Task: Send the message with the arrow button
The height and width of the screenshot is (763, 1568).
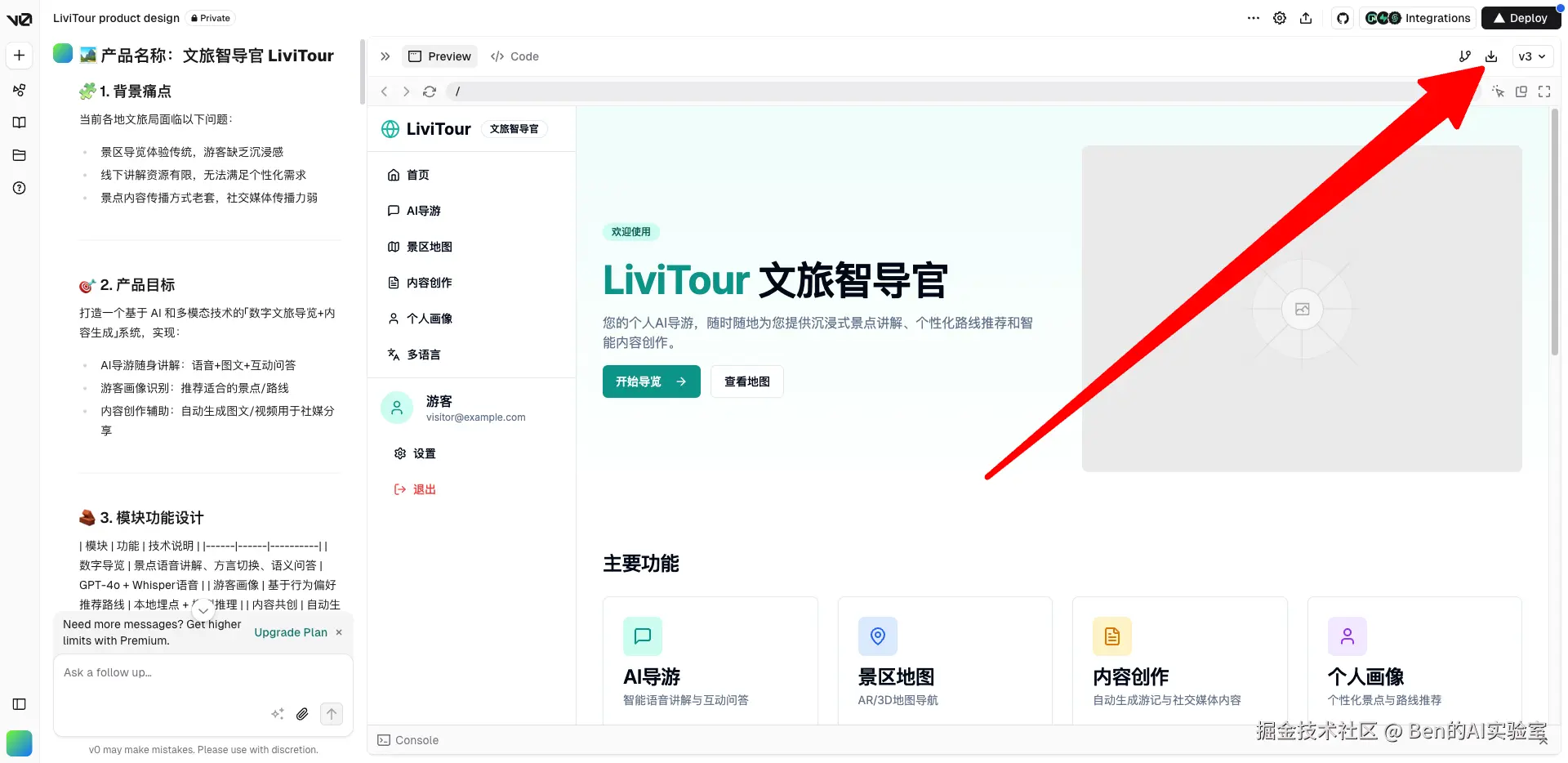Action: tap(332, 714)
